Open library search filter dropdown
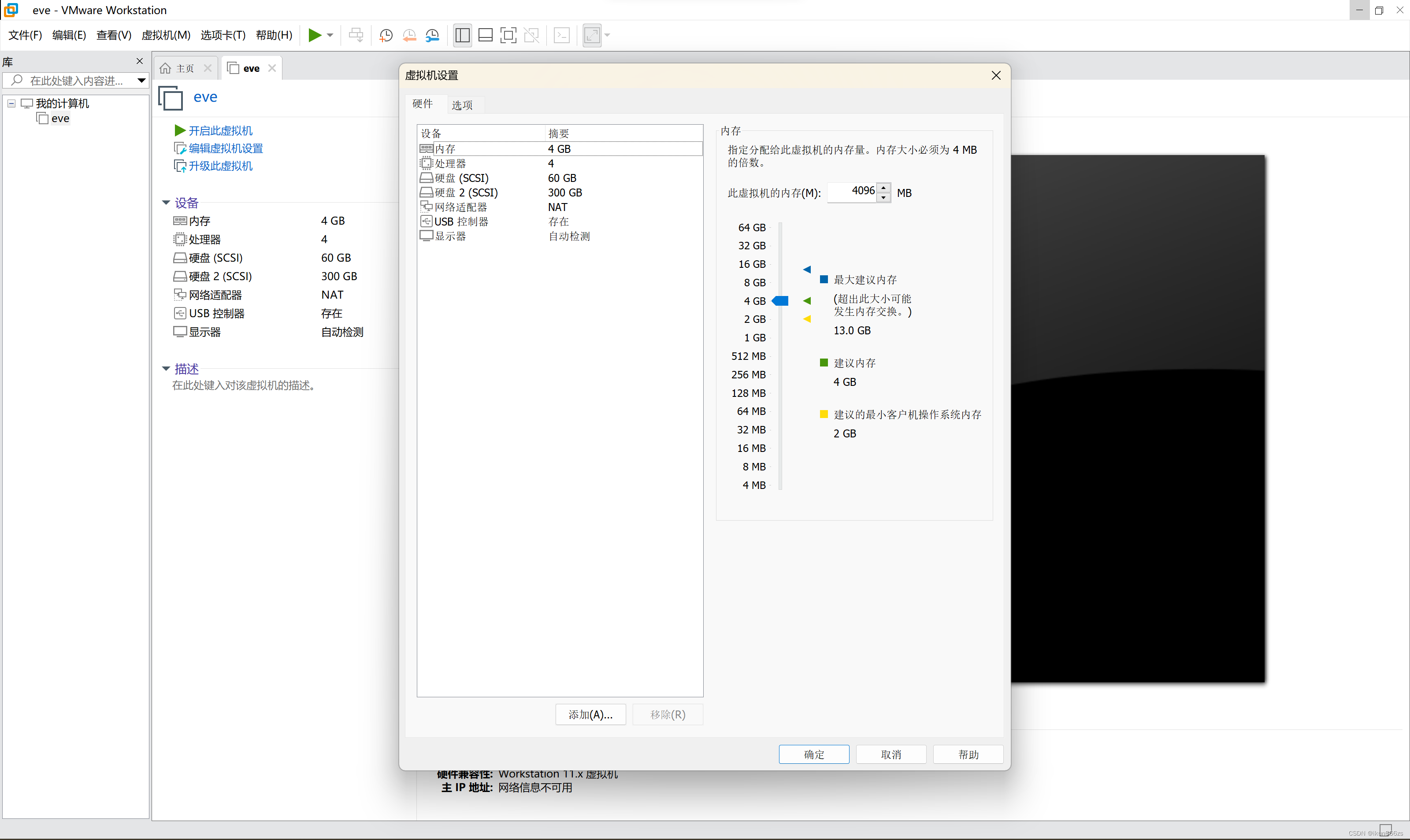This screenshot has height=840, width=1410. tap(141, 80)
